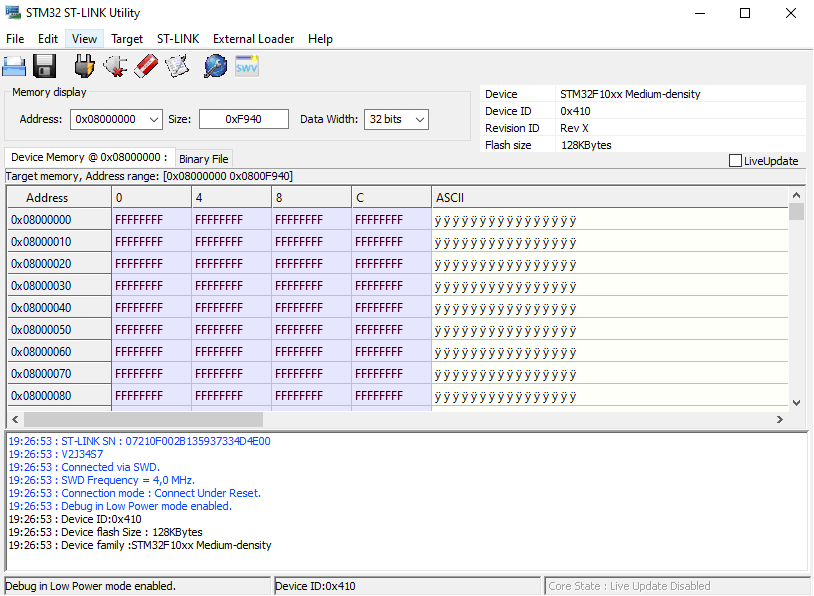Open the View menu

pos(84,39)
